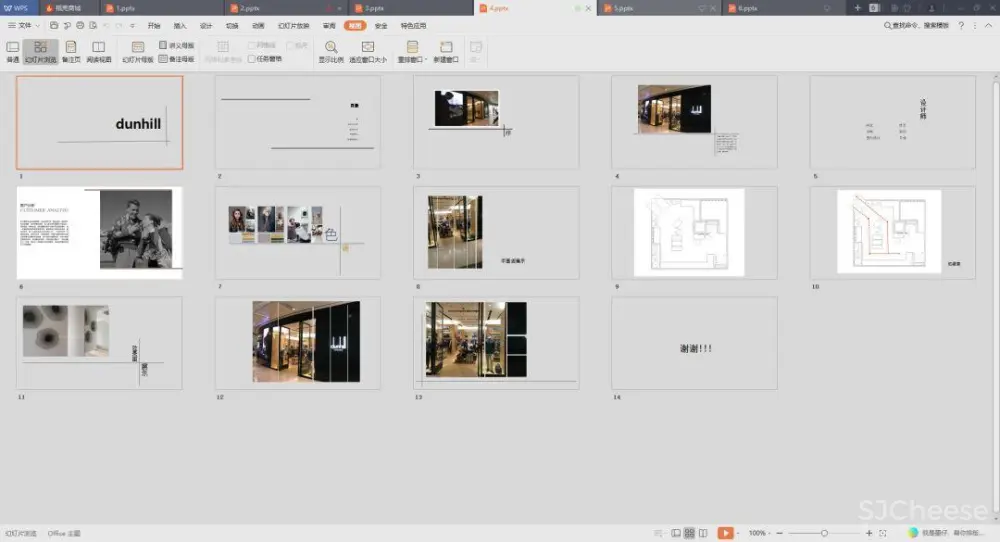Click the New Window icon
Screen dimensions: 1000x542
coord(446,51)
